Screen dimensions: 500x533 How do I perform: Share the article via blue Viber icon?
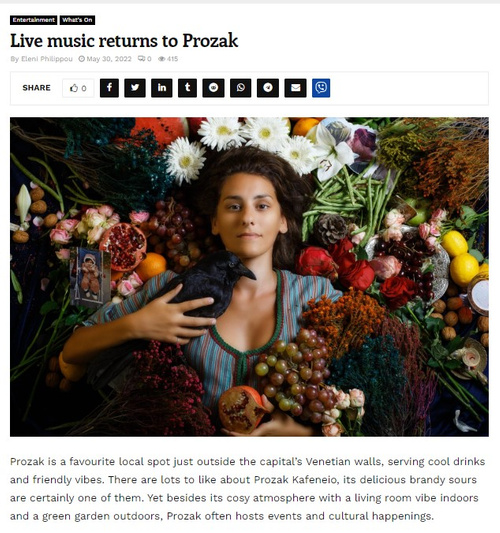(321, 88)
